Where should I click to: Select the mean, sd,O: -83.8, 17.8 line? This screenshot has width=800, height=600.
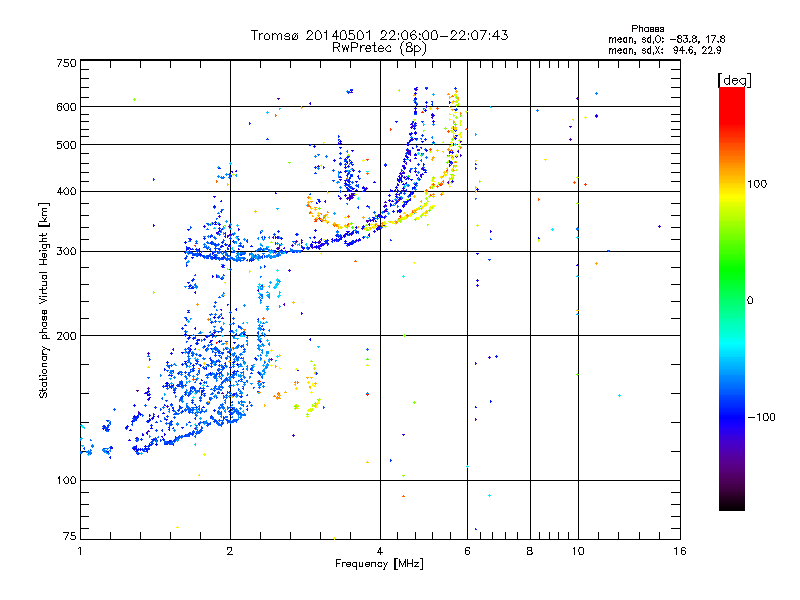pos(666,40)
